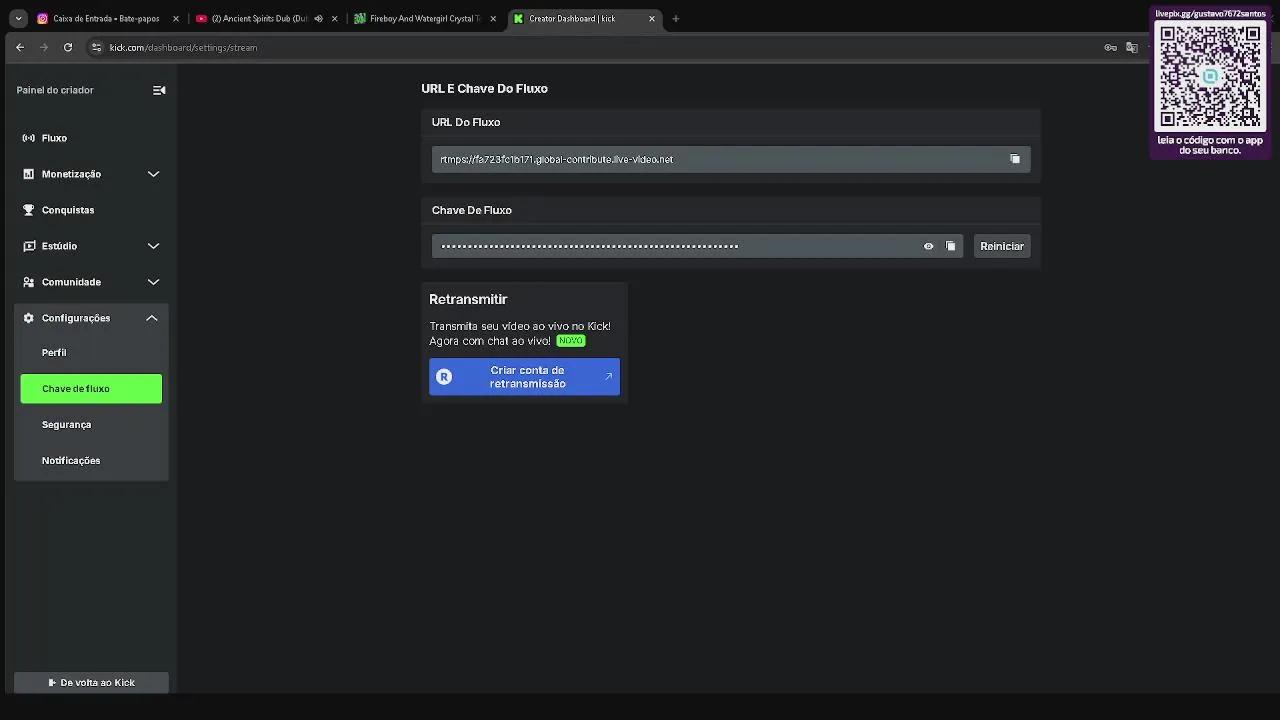Screen dimensions: 1280x720
Task: Click the NOVO badge
Action: pos(570,341)
